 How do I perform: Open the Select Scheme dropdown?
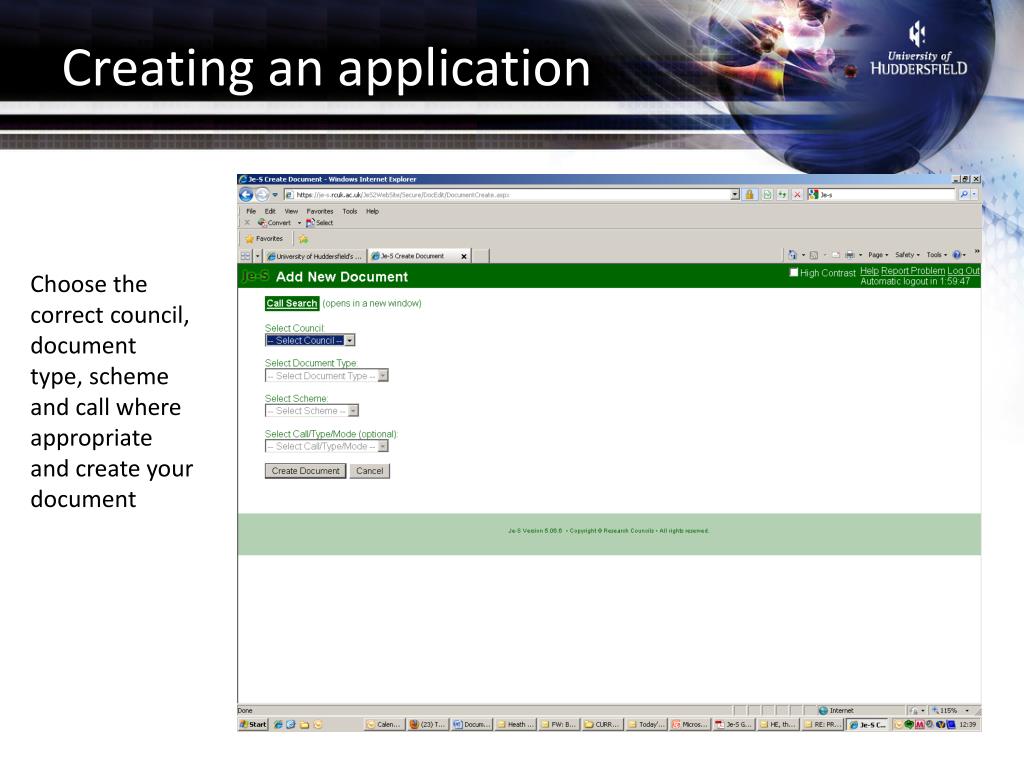point(312,411)
